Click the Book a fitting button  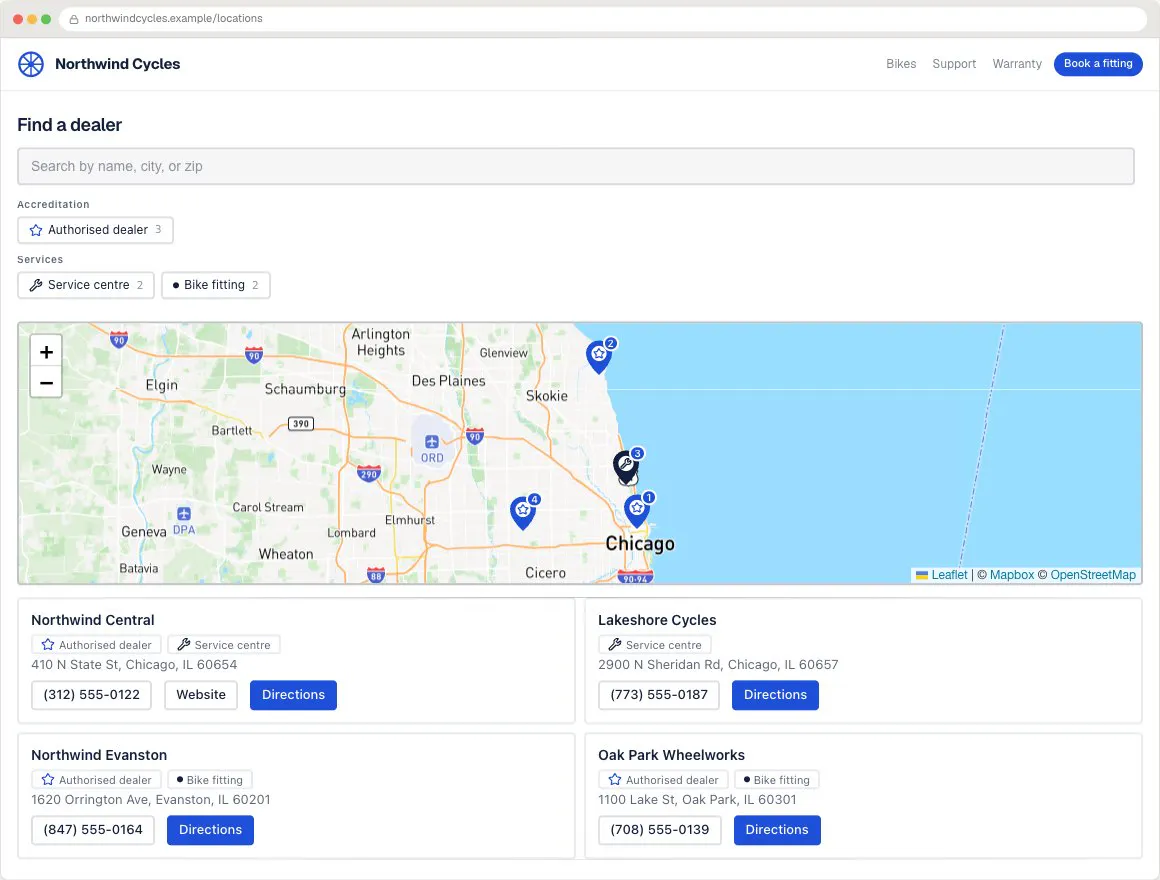click(1098, 64)
